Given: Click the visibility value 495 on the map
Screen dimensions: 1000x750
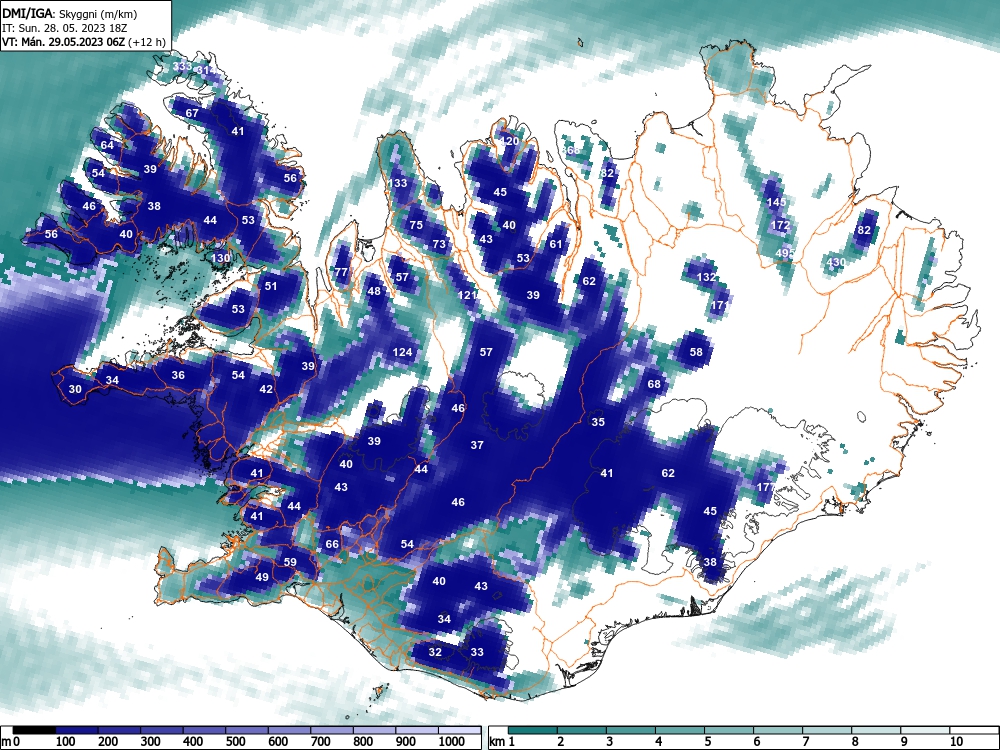Looking at the screenshot, I should (785, 253).
